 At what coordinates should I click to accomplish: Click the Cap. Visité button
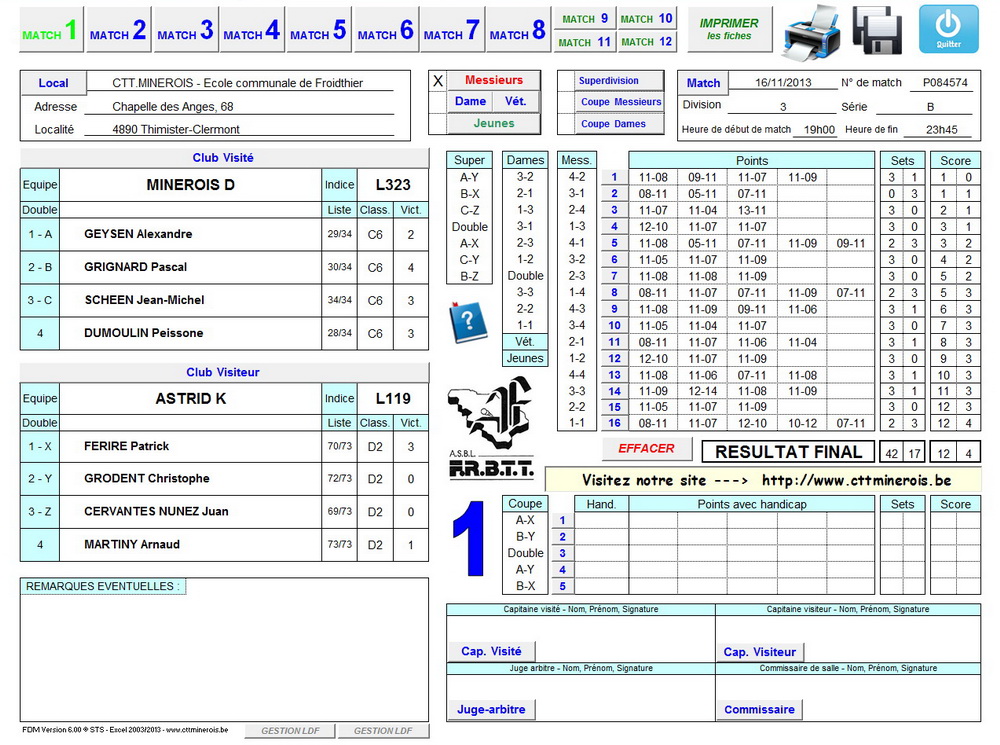(491, 651)
